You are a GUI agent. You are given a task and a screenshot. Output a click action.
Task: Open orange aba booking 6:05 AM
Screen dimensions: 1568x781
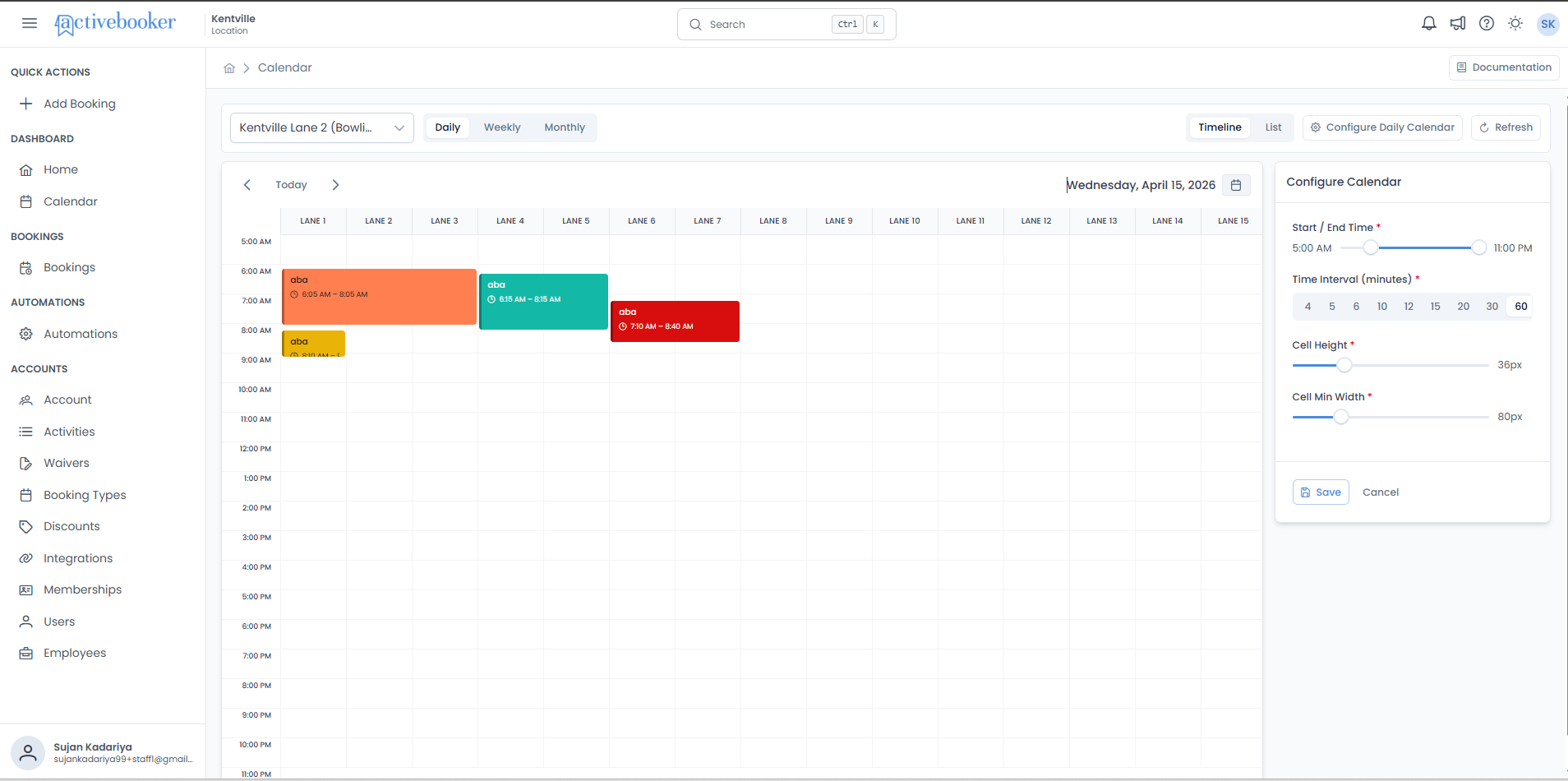pyautogui.click(x=379, y=297)
